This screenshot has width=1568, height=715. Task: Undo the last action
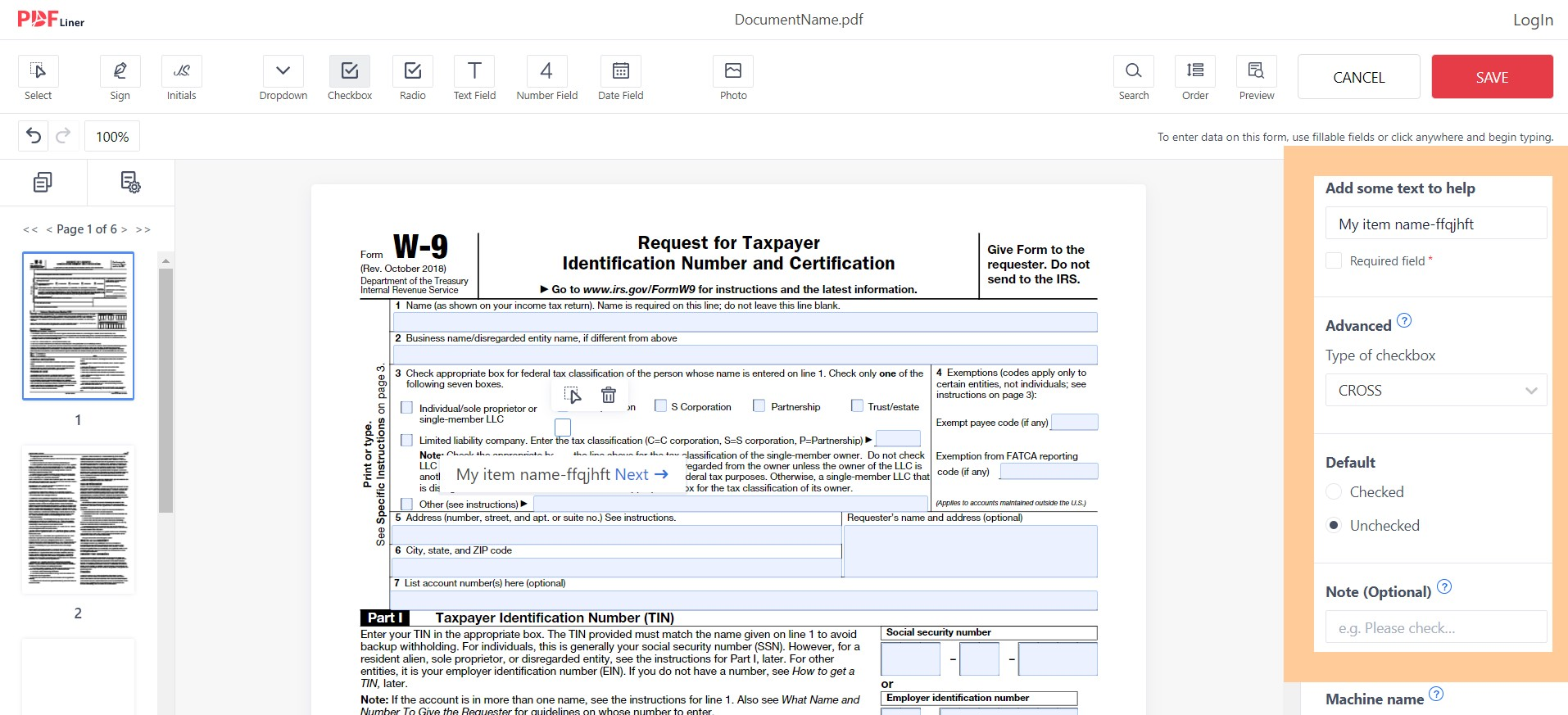[34, 136]
